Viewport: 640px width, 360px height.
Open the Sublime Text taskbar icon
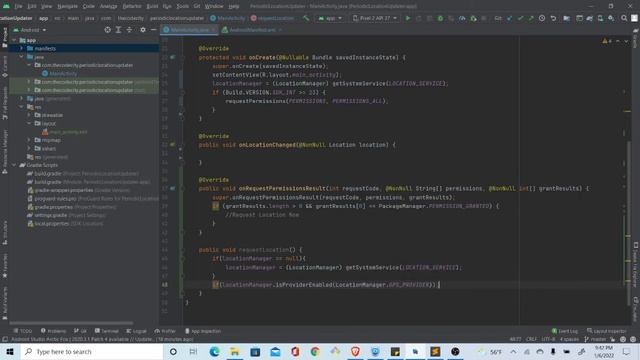435,351
